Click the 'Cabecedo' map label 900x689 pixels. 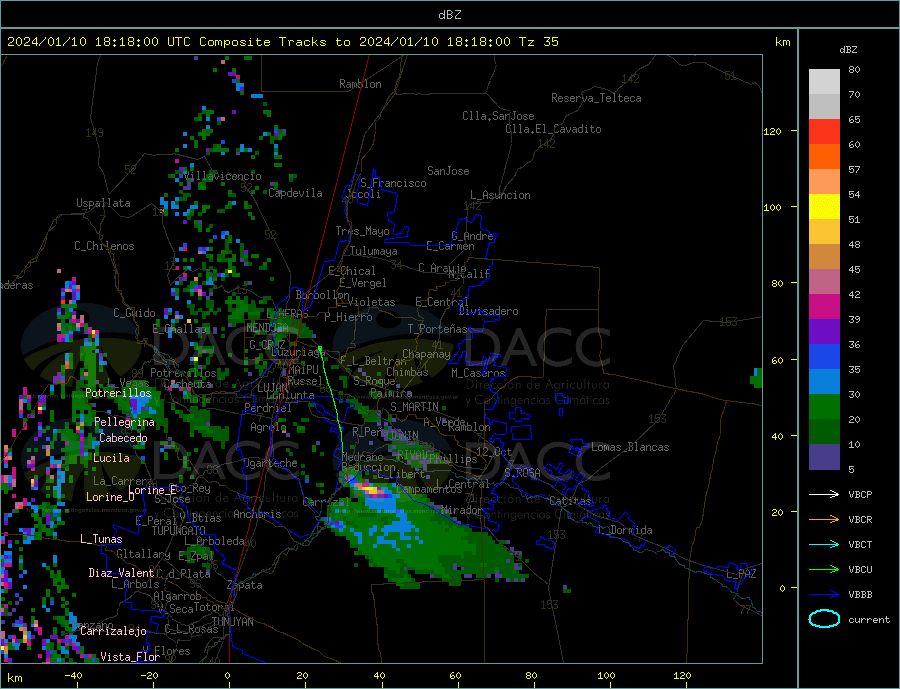click(x=123, y=439)
